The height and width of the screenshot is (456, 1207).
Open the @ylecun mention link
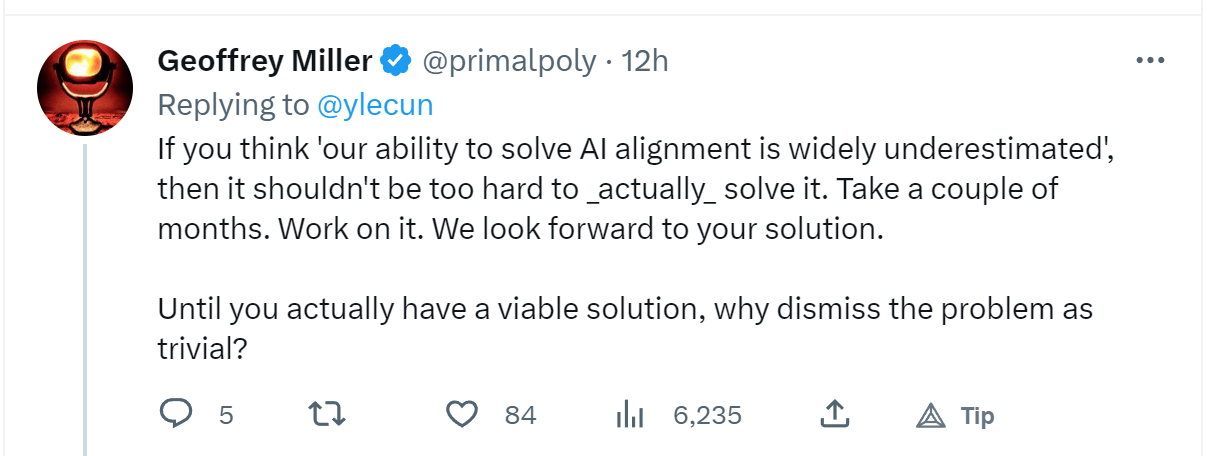click(x=375, y=105)
